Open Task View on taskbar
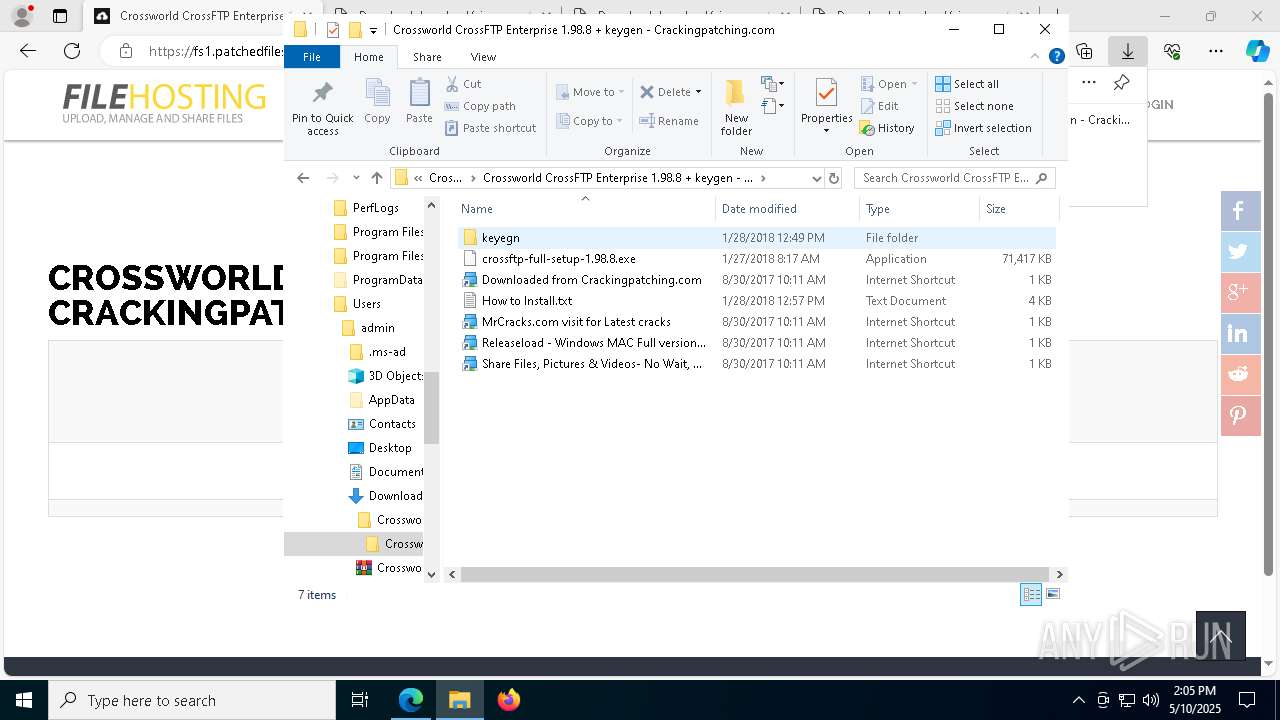Viewport: 1280px width, 720px height. click(360, 700)
